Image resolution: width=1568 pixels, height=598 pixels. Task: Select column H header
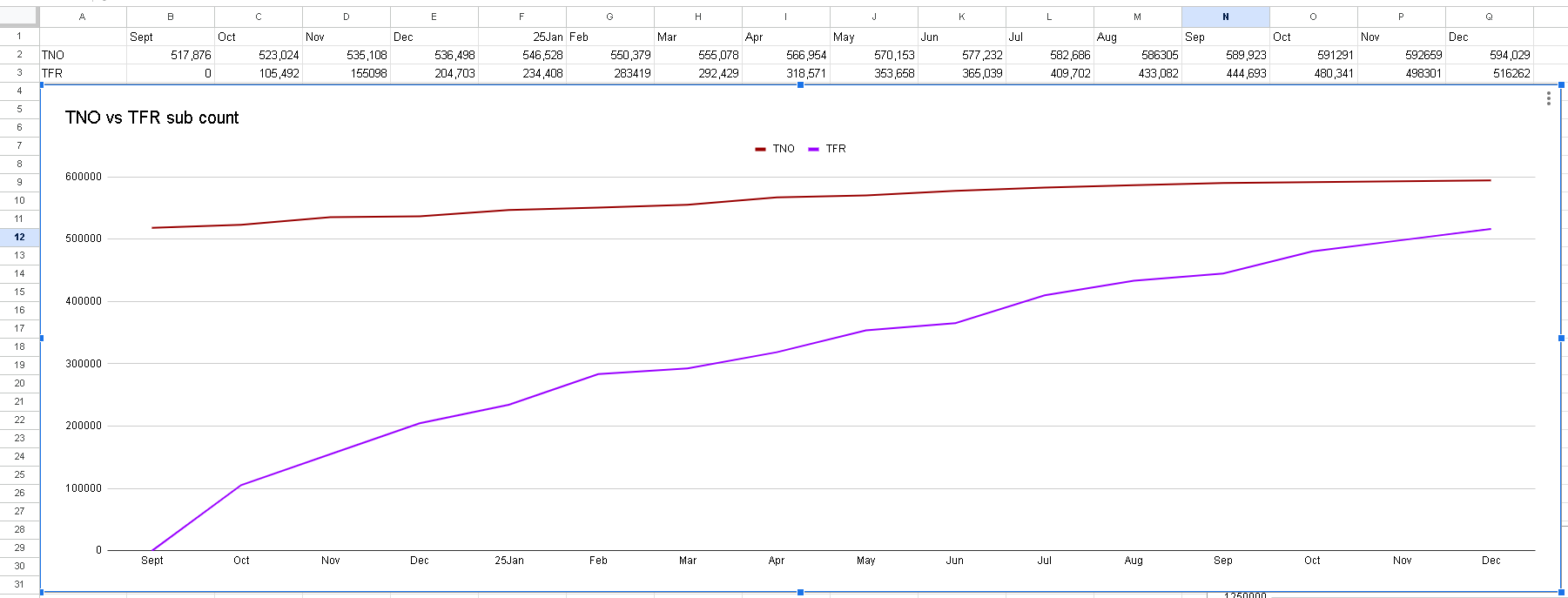pos(698,17)
